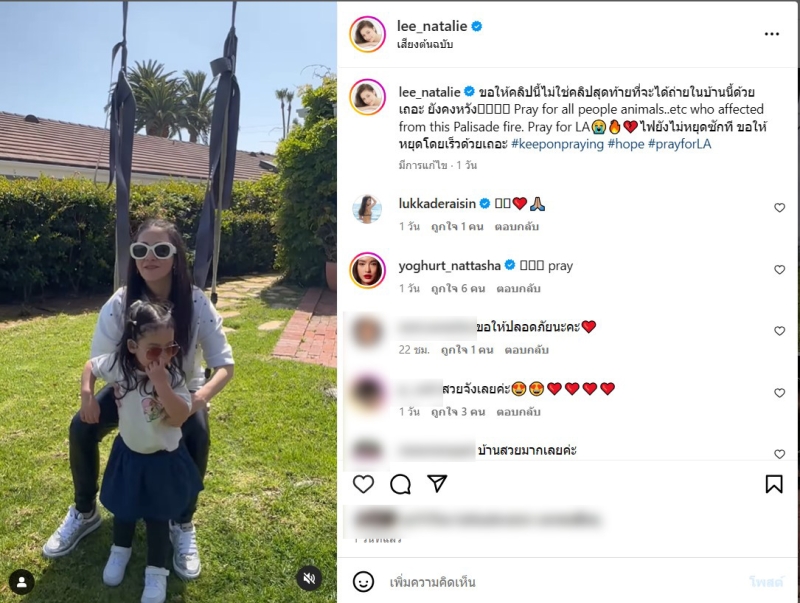Reply to yoghurt_nattasha's comment
The height and width of the screenshot is (603, 800).
[x=518, y=289]
